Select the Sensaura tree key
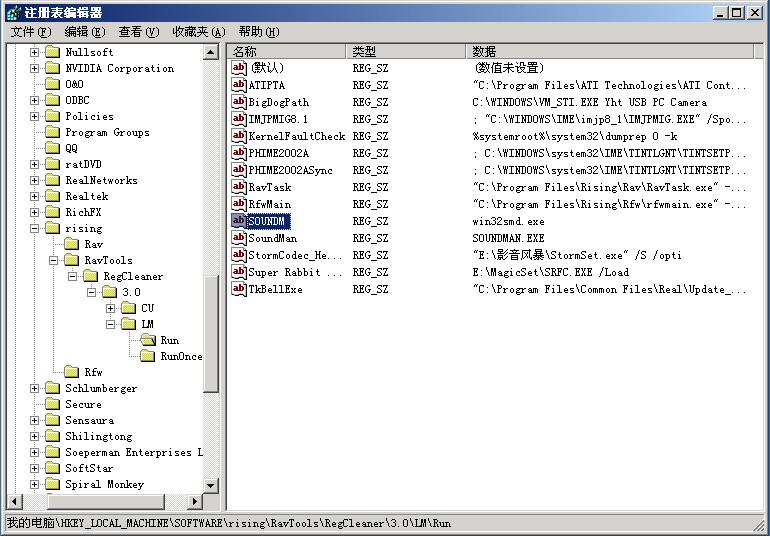The height and width of the screenshot is (536, 770). point(90,420)
